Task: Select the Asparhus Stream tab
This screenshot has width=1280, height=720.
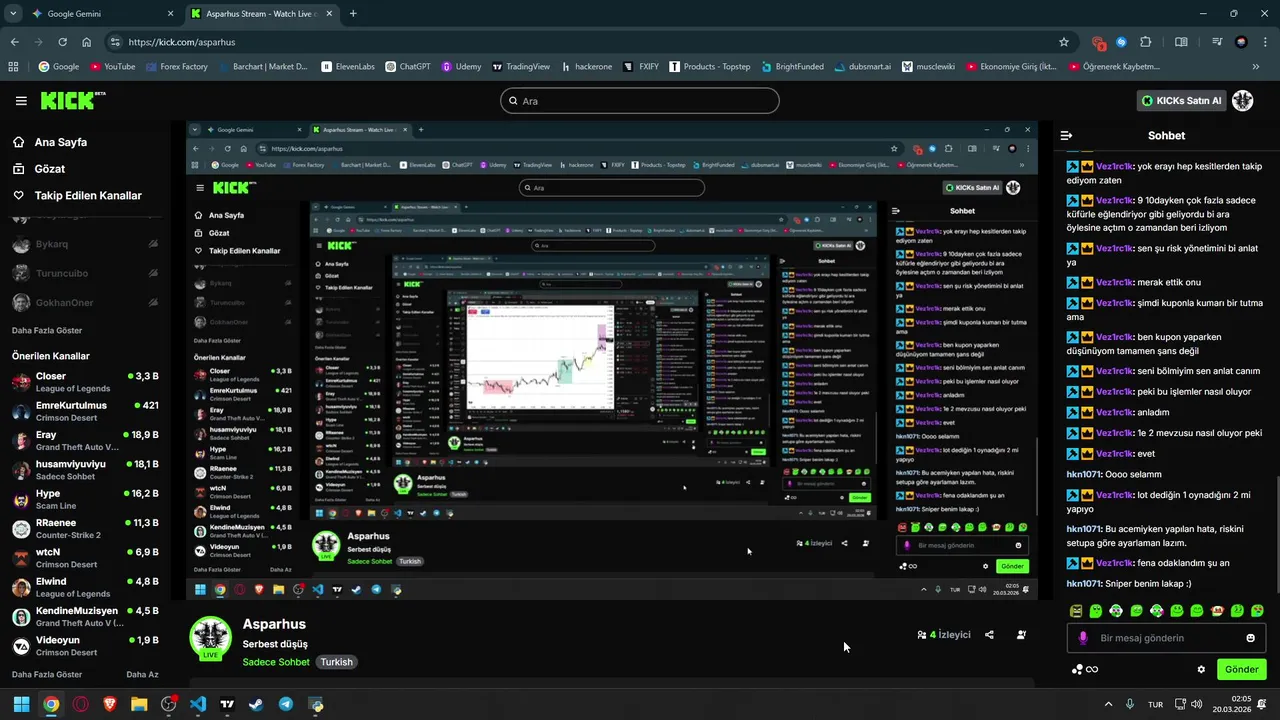Action: pyautogui.click(x=262, y=14)
